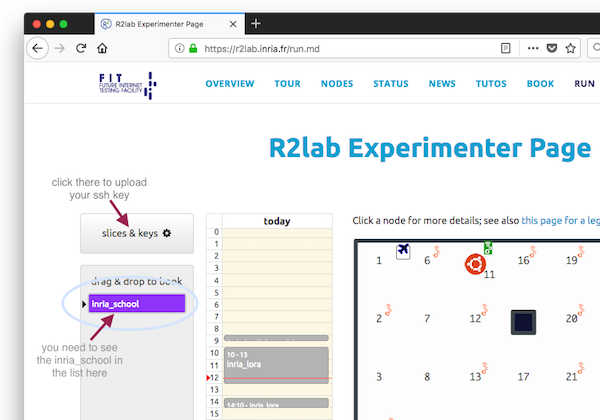Bookmark this page with the star icon
Screen dimensions: 600x420
pyautogui.click(x=571, y=48)
